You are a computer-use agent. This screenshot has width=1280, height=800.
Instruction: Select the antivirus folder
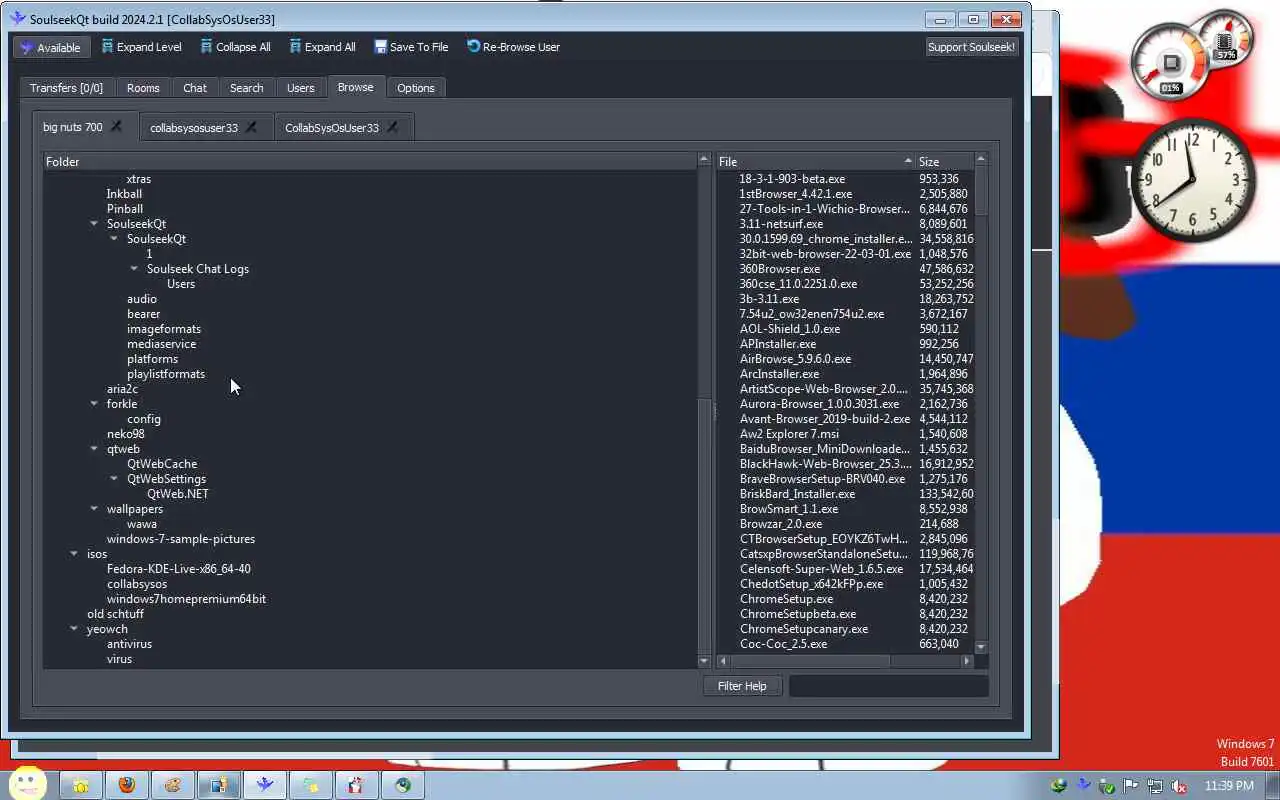click(x=129, y=644)
